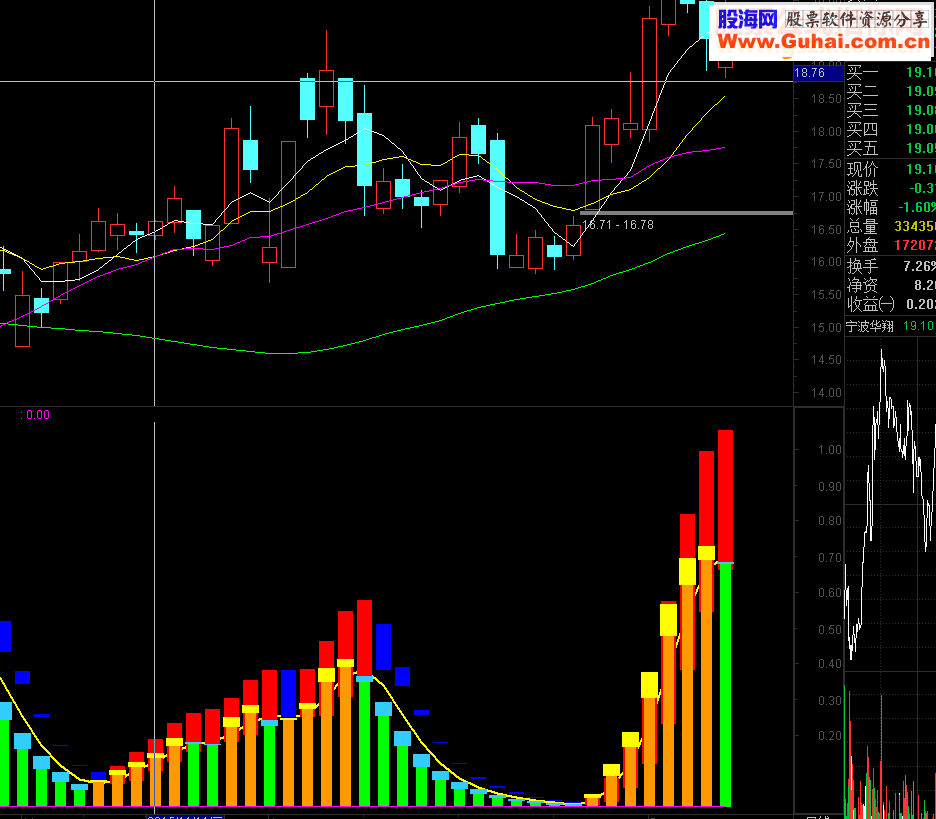
Task: Click the 0.30 indicator axis label
Action: 830,701
